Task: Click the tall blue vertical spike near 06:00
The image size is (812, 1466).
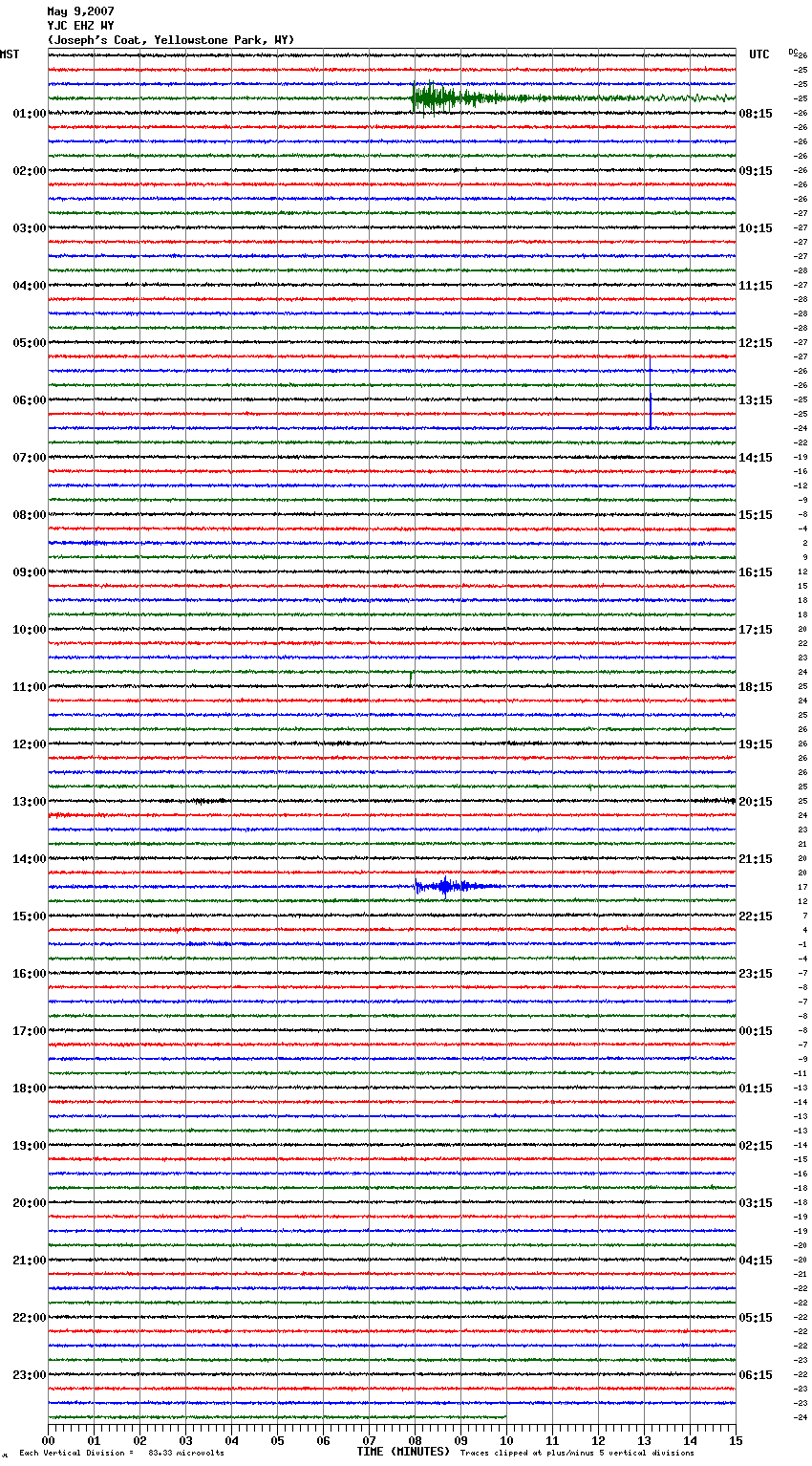Action: coord(650,392)
